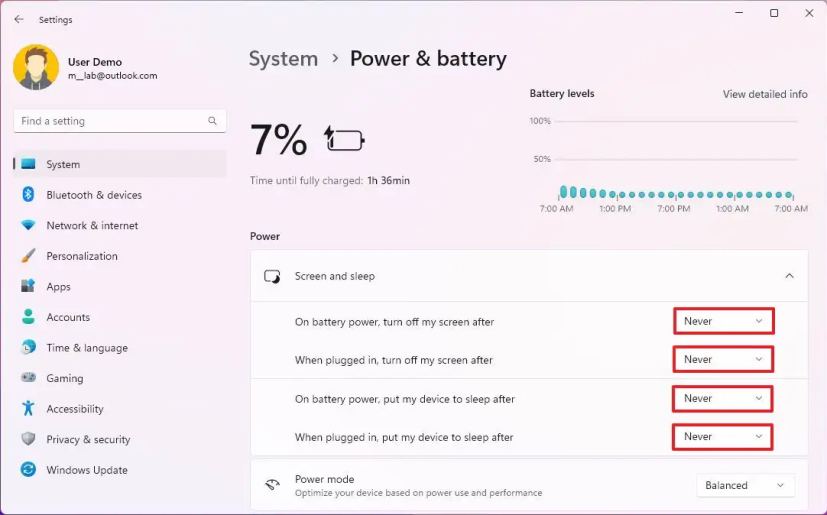Click the search magnifier icon

pos(212,121)
